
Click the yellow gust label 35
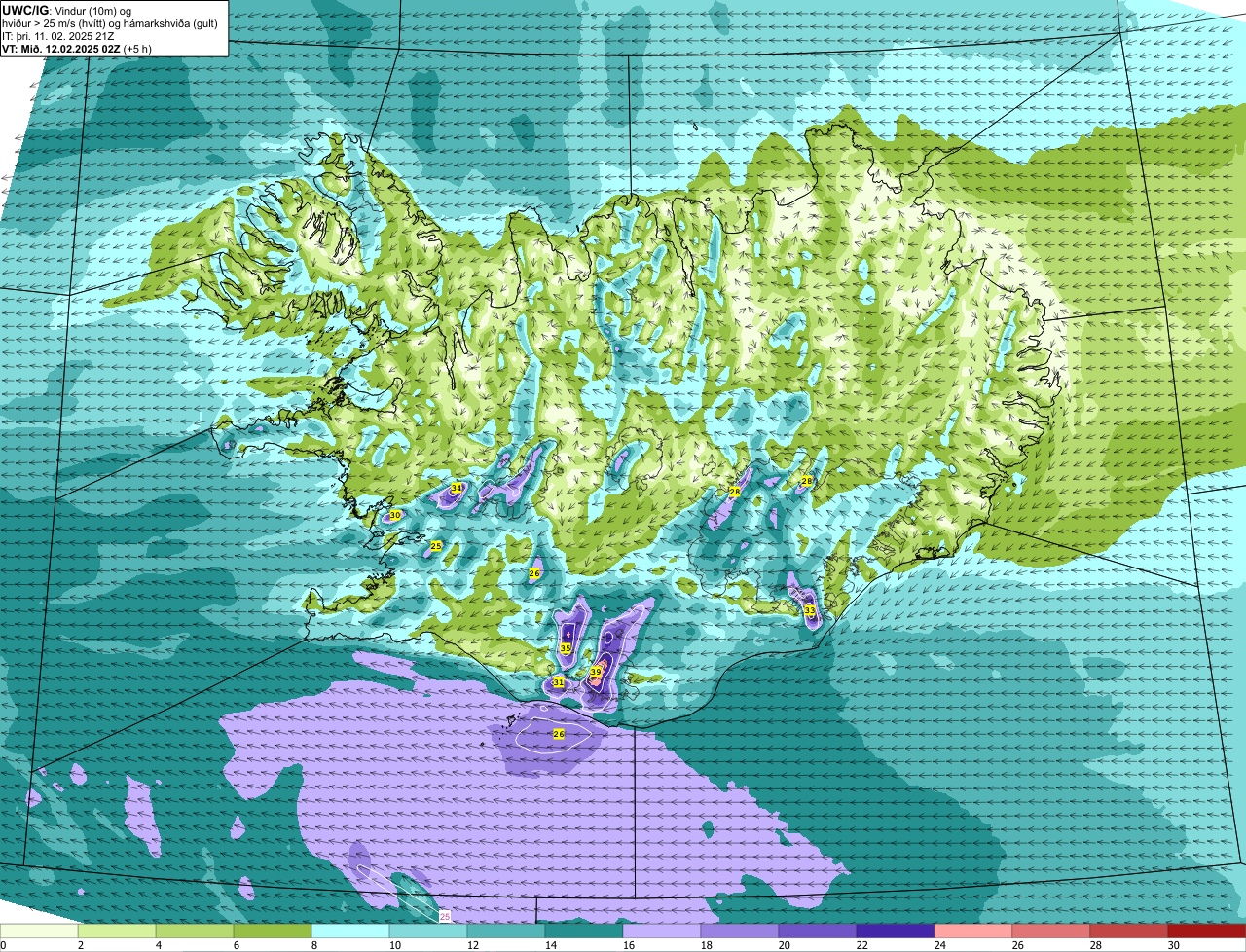(566, 648)
